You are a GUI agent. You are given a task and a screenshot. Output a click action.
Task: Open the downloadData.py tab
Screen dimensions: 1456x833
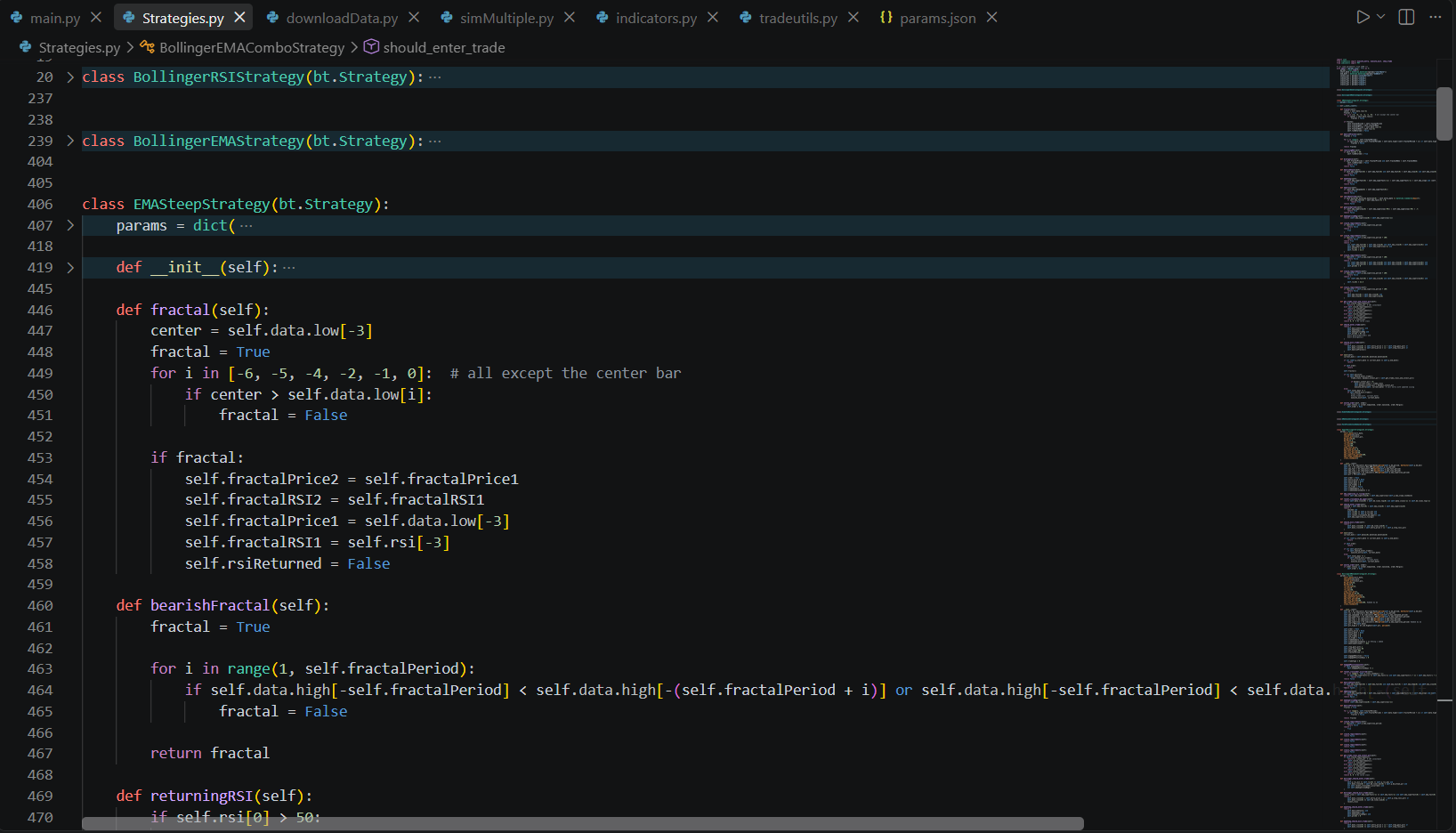point(342,18)
